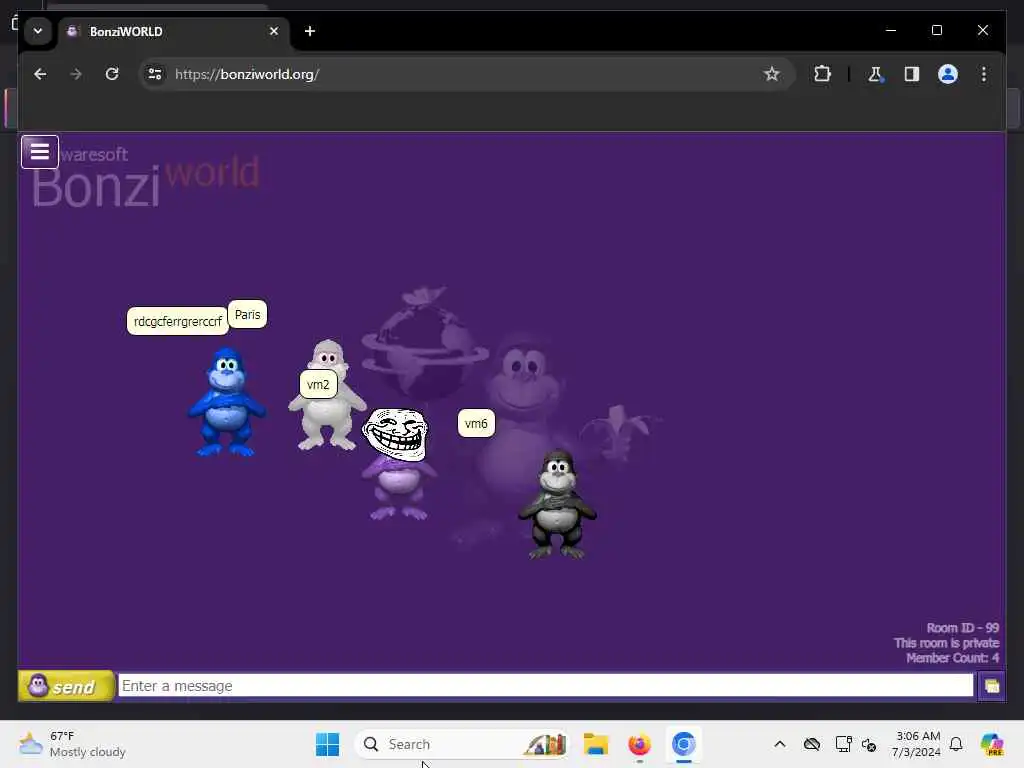The image size is (1024, 768).
Task: Open the browser extensions puzzle icon
Action: (x=822, y=74)
